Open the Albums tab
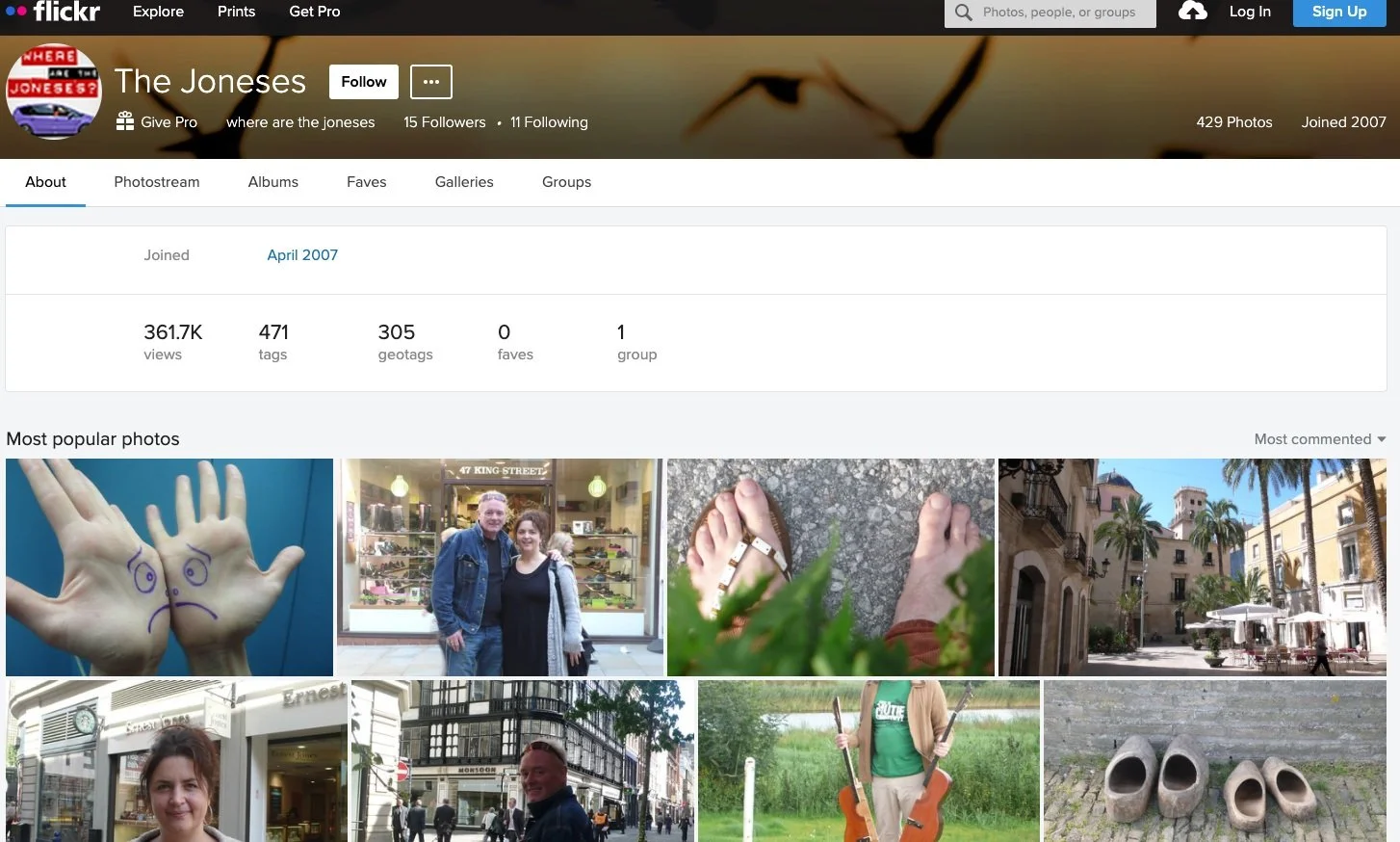 coord(272,182)
